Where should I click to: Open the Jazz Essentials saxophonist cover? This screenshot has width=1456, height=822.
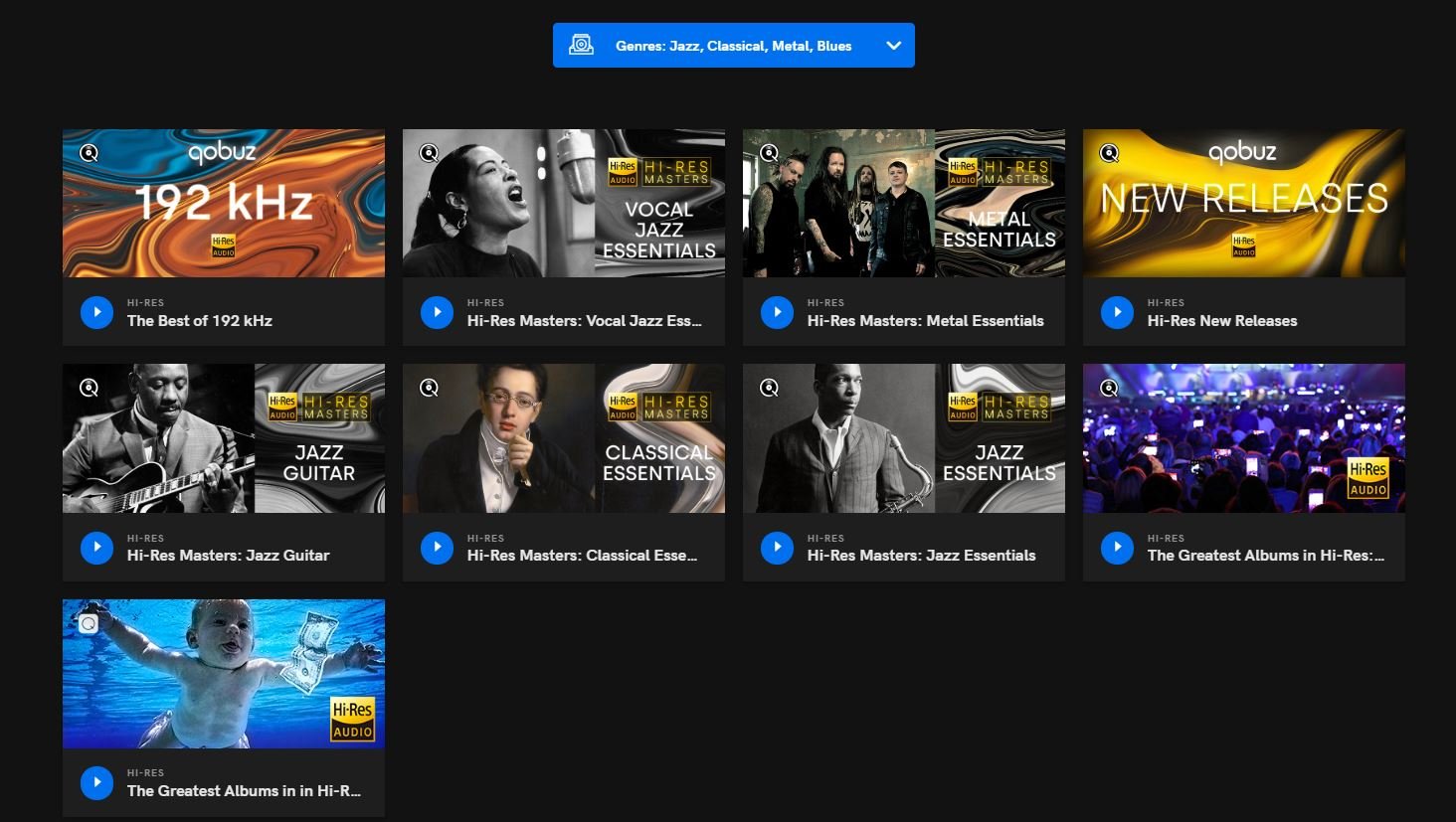click(904, 438)
